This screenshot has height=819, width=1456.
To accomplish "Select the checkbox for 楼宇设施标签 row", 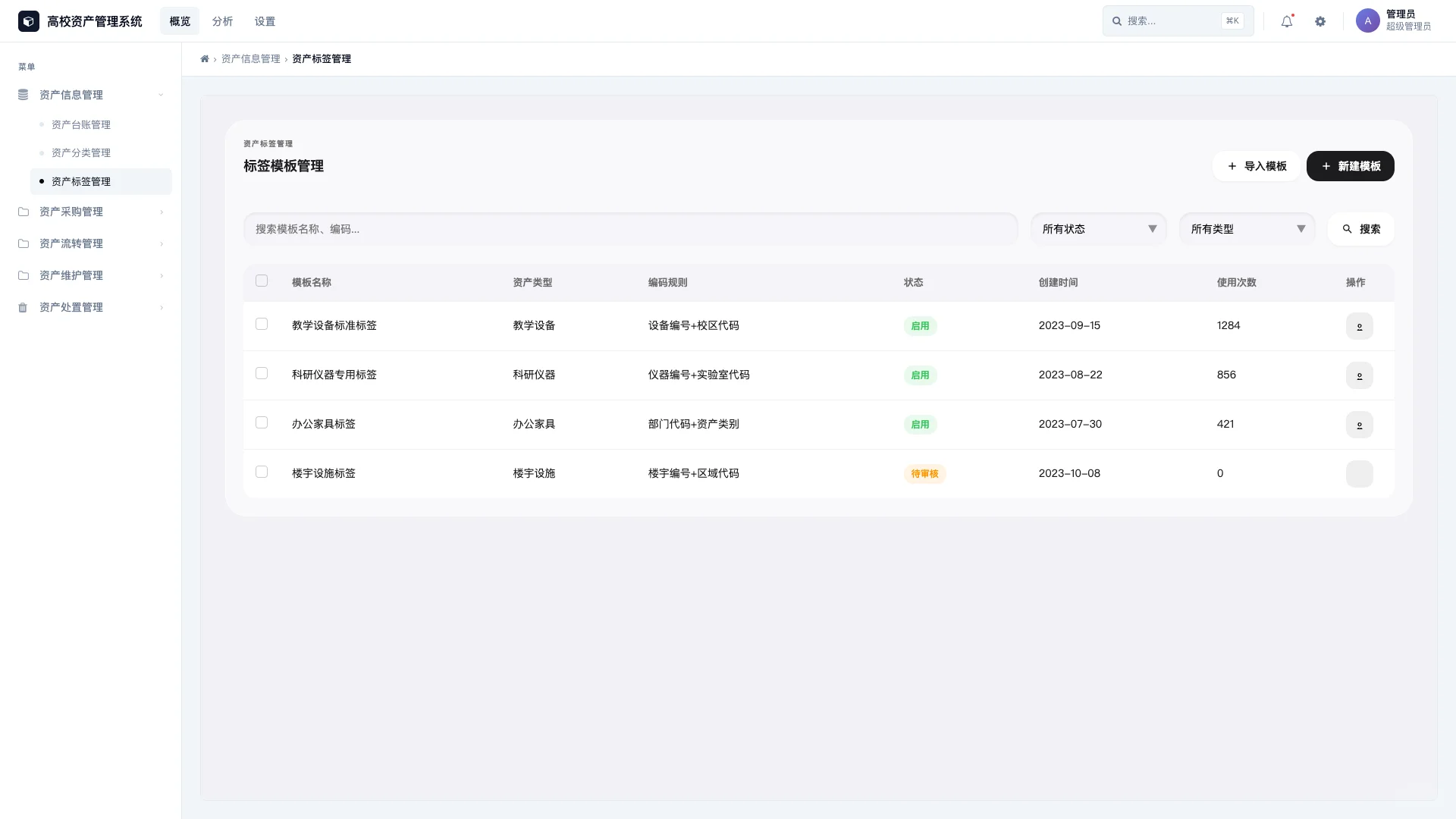I will (x=262, y=472).
